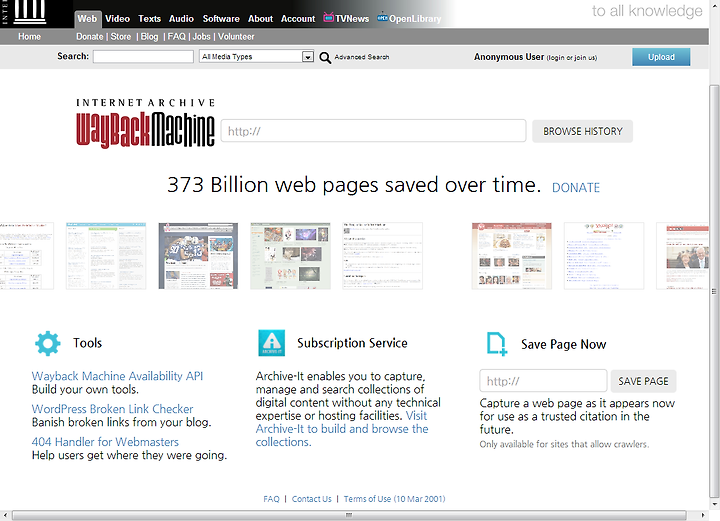The width and height of the screenshot is (720, 521).
Task: Open the Volunteer link
Action: [236, 37]
